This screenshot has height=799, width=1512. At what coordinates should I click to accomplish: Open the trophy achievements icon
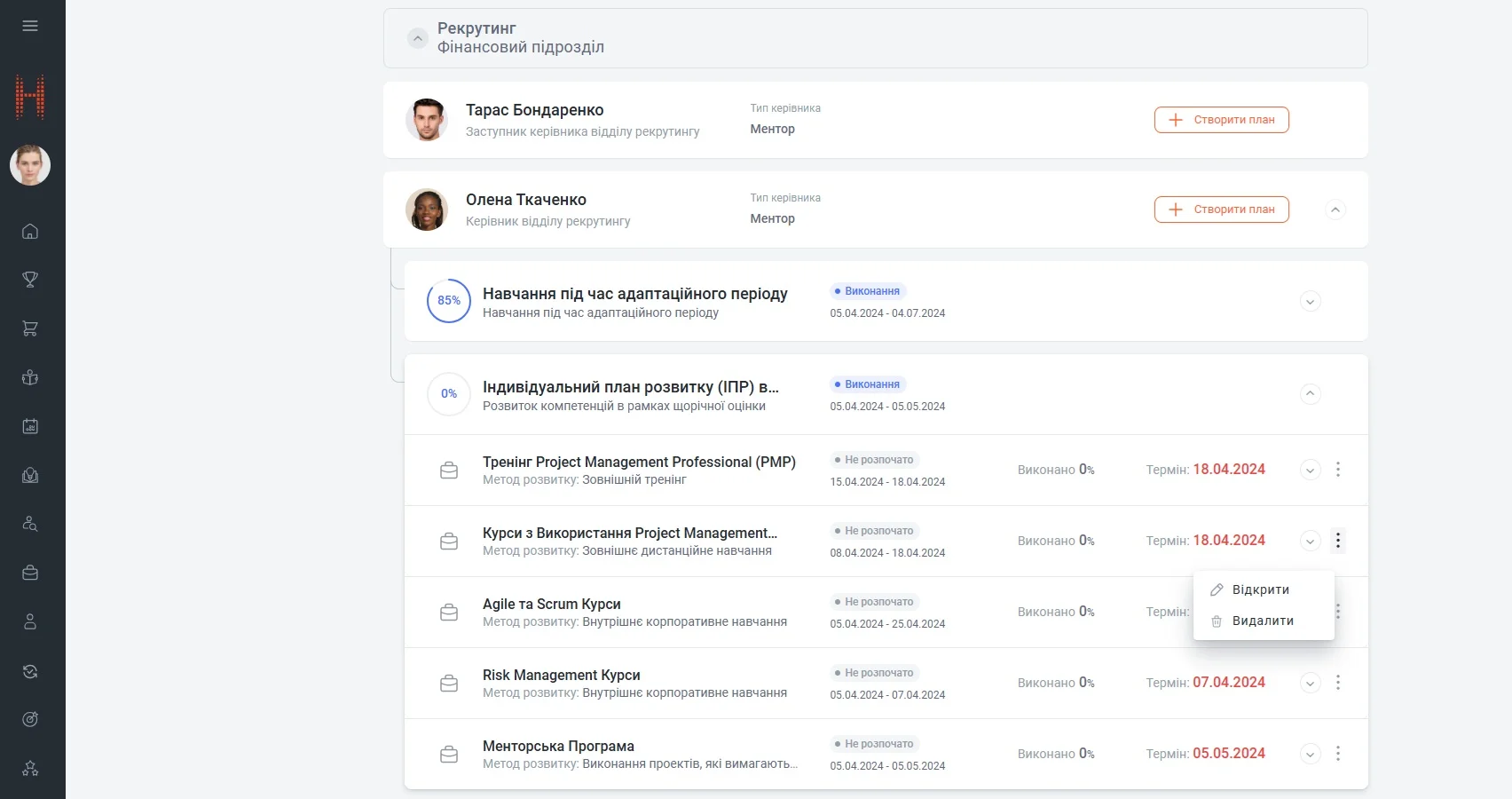tap(30, 280)
